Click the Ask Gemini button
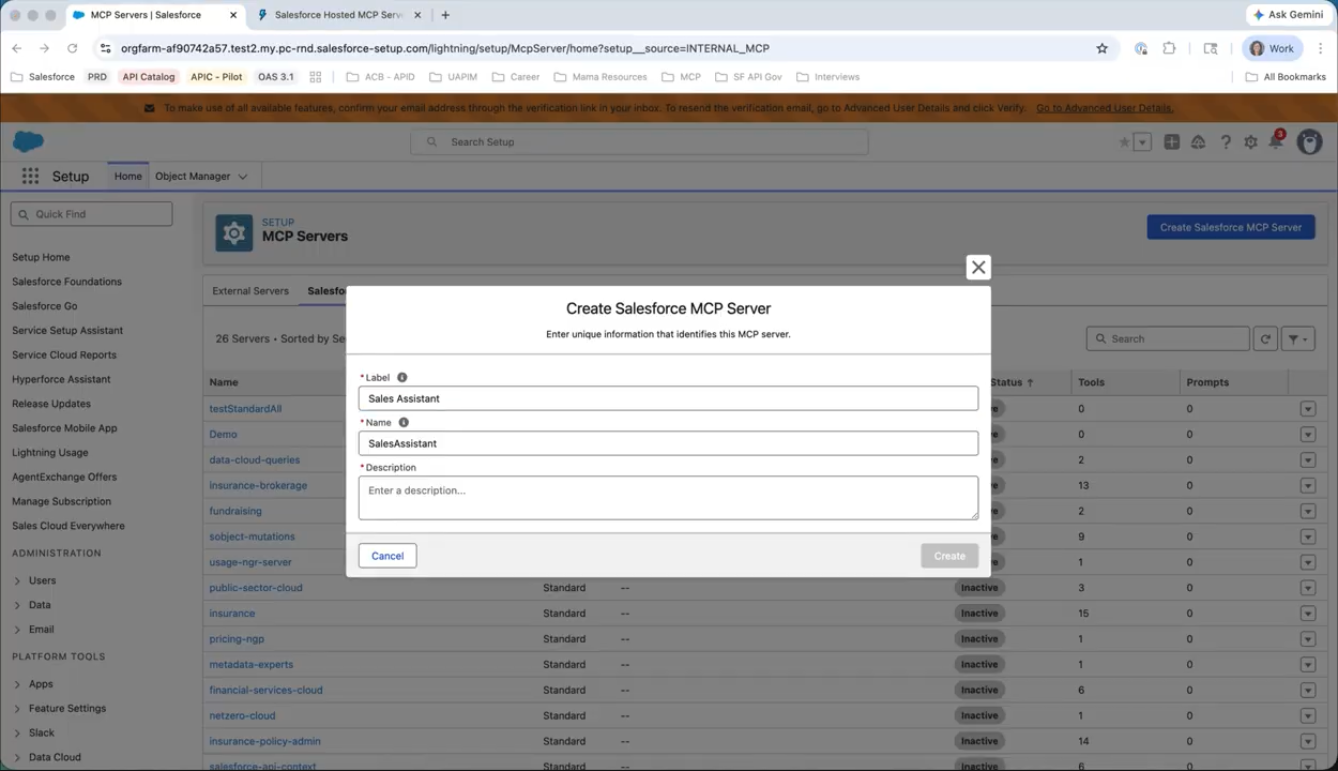Viewport: 1338px width, 771px height. pos(1288,15)
